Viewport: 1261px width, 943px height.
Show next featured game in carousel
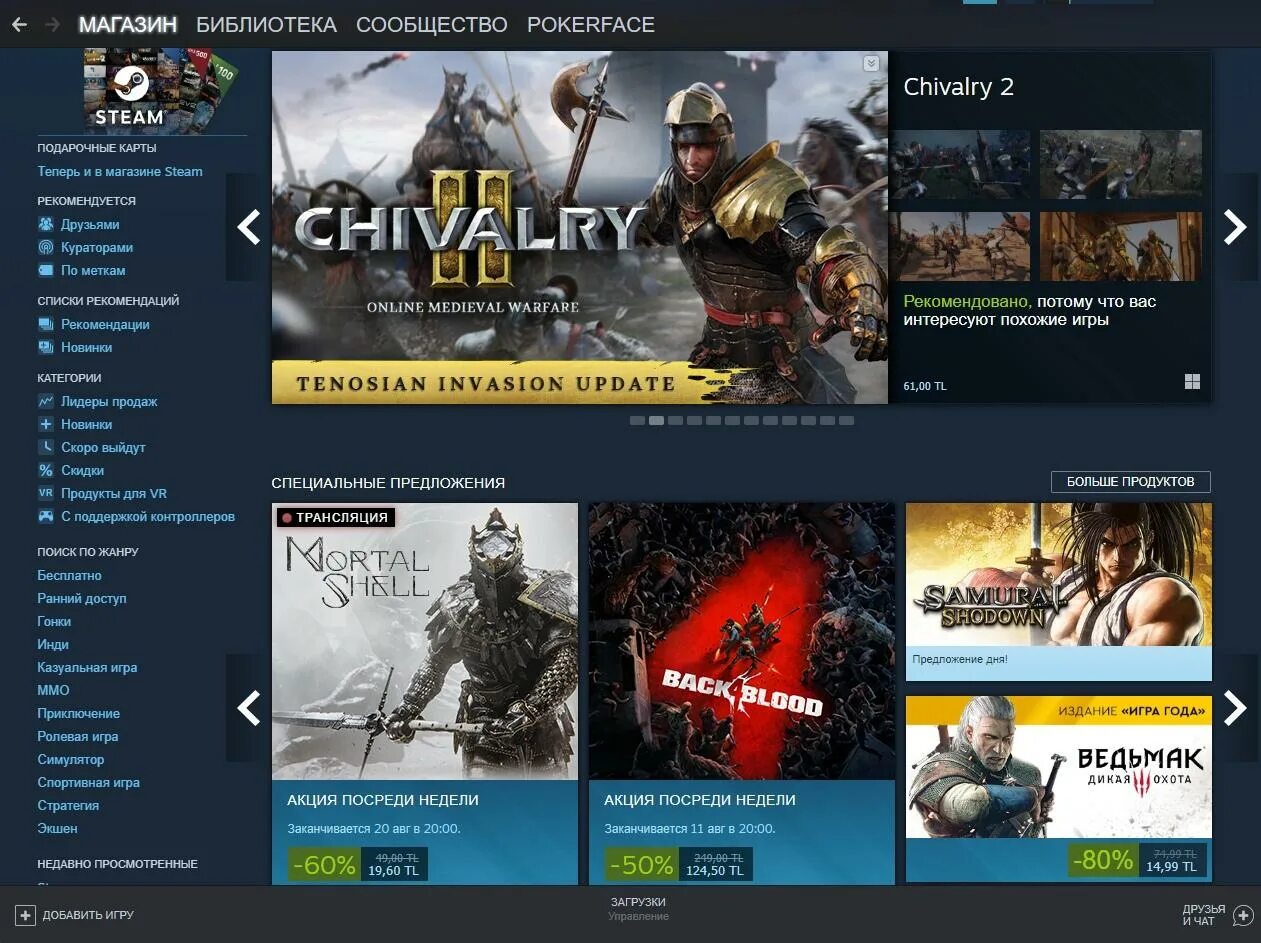(1236, 228)
